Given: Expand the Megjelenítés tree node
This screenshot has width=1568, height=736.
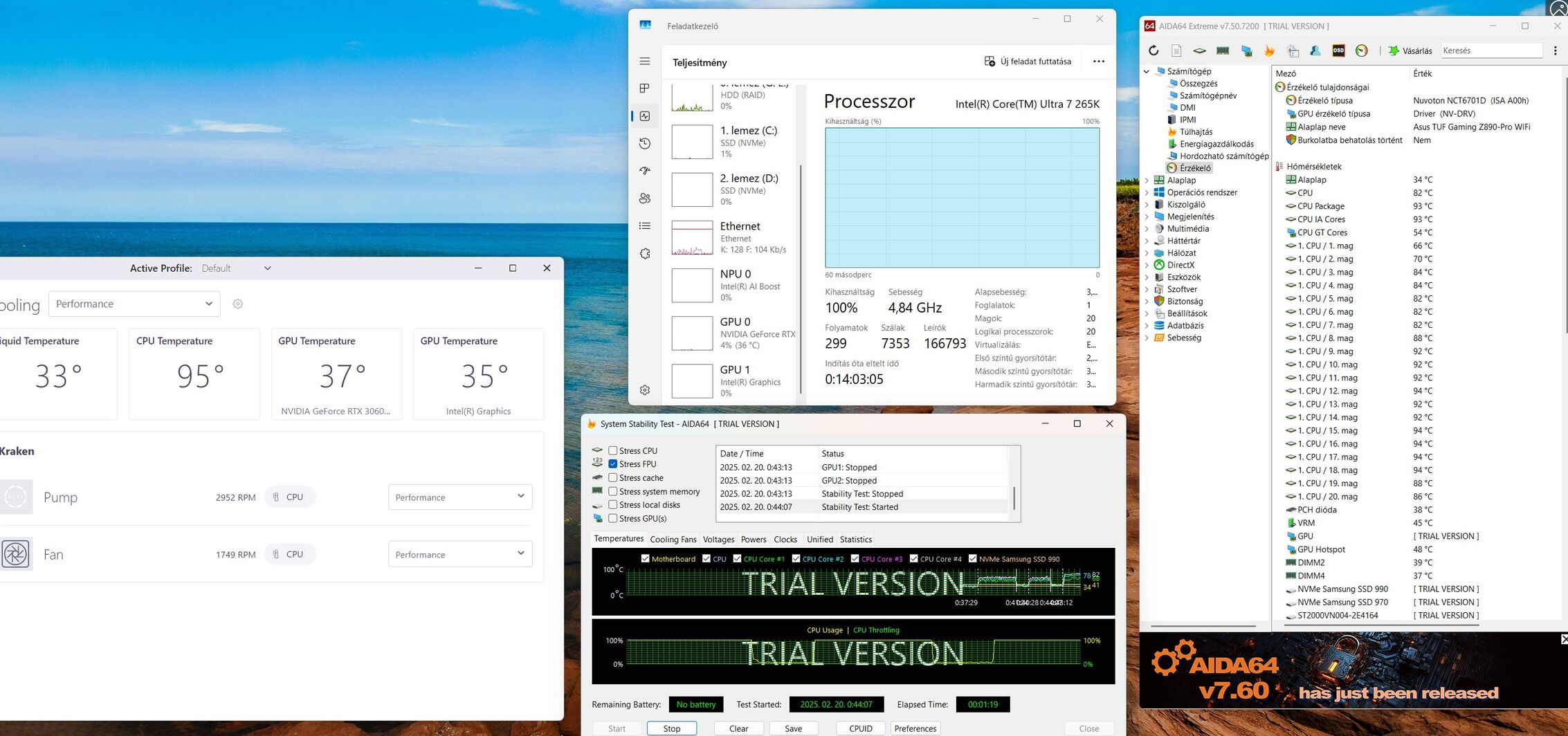Looking at the screenshot, I should point(1147,217).
